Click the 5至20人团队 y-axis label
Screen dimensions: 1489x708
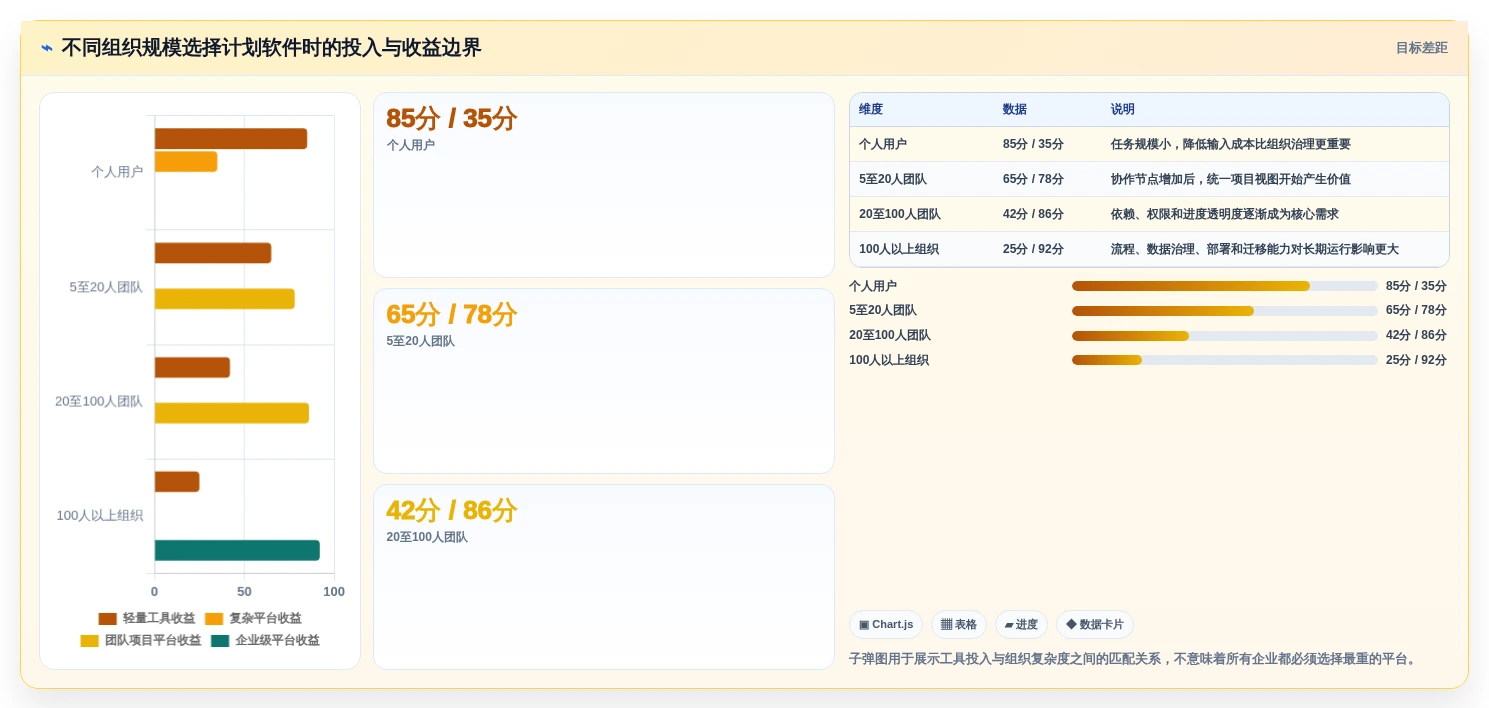click(x=106, y=287)
